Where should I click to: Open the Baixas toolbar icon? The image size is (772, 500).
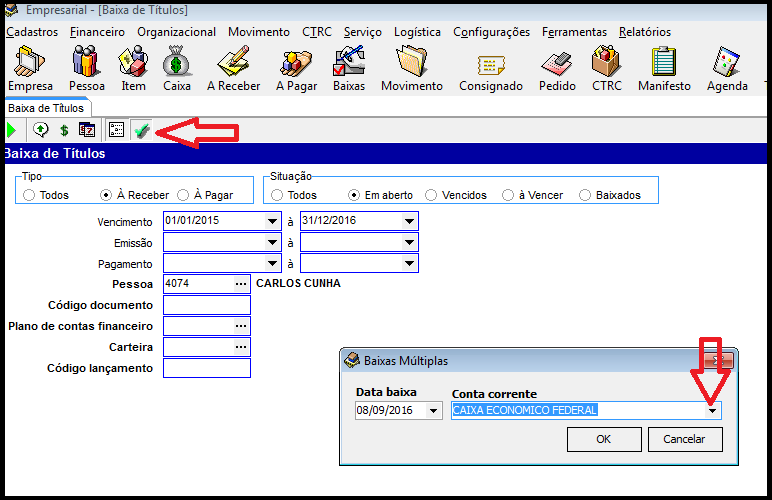pos(349,67)
